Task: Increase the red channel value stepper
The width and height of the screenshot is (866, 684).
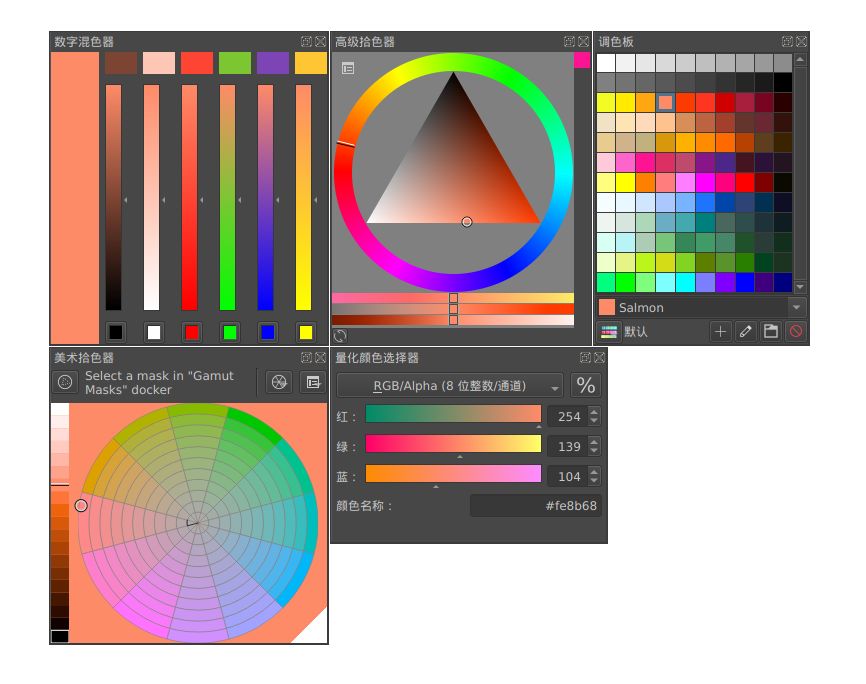Action: point(595,412)
